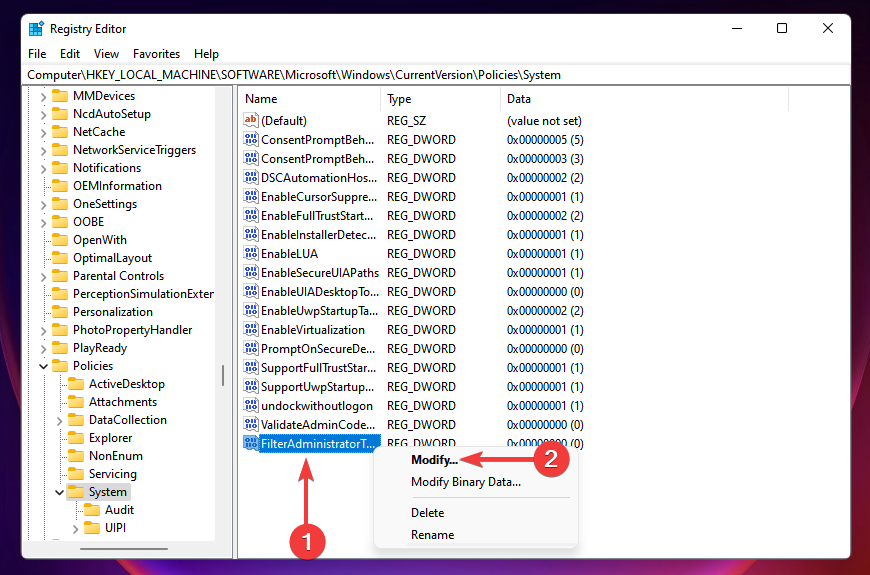Select the SupportUwpStartup... value name
This screenshot has width=870, height=575.
(x=317, y=386)
